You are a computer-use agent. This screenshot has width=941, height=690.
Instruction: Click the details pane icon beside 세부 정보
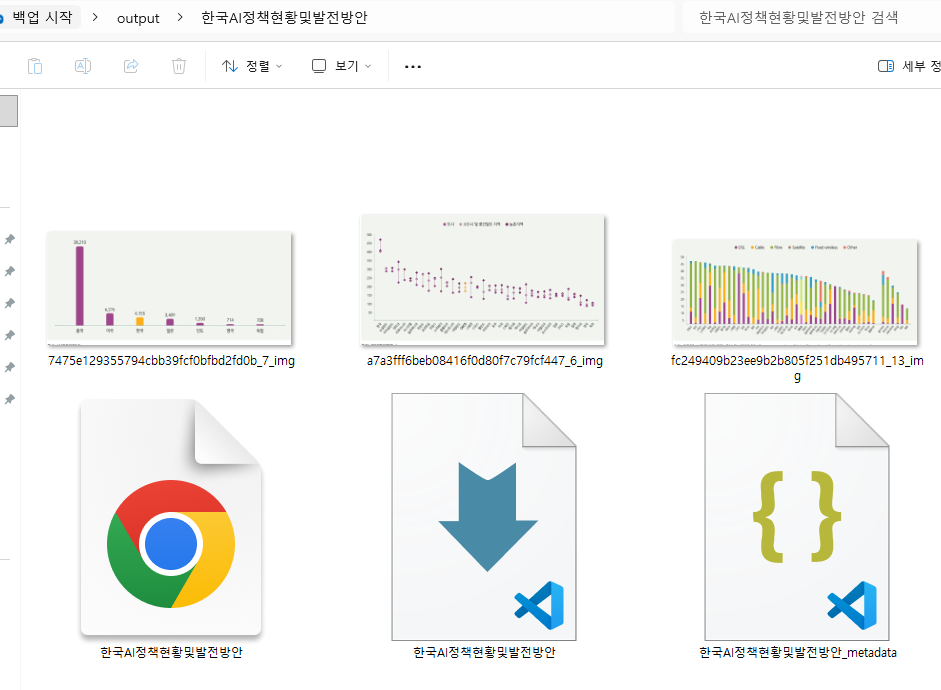pos(886,66)
